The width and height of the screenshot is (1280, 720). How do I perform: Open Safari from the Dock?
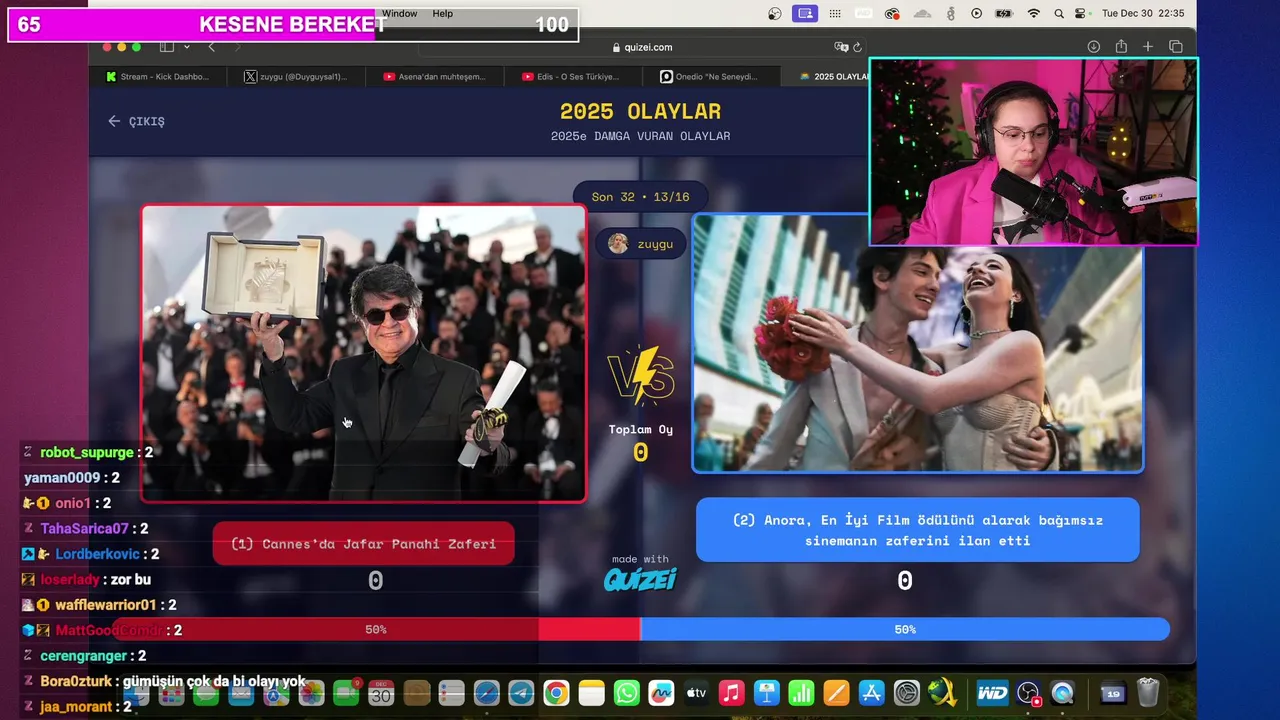click(x=486, y=693)
